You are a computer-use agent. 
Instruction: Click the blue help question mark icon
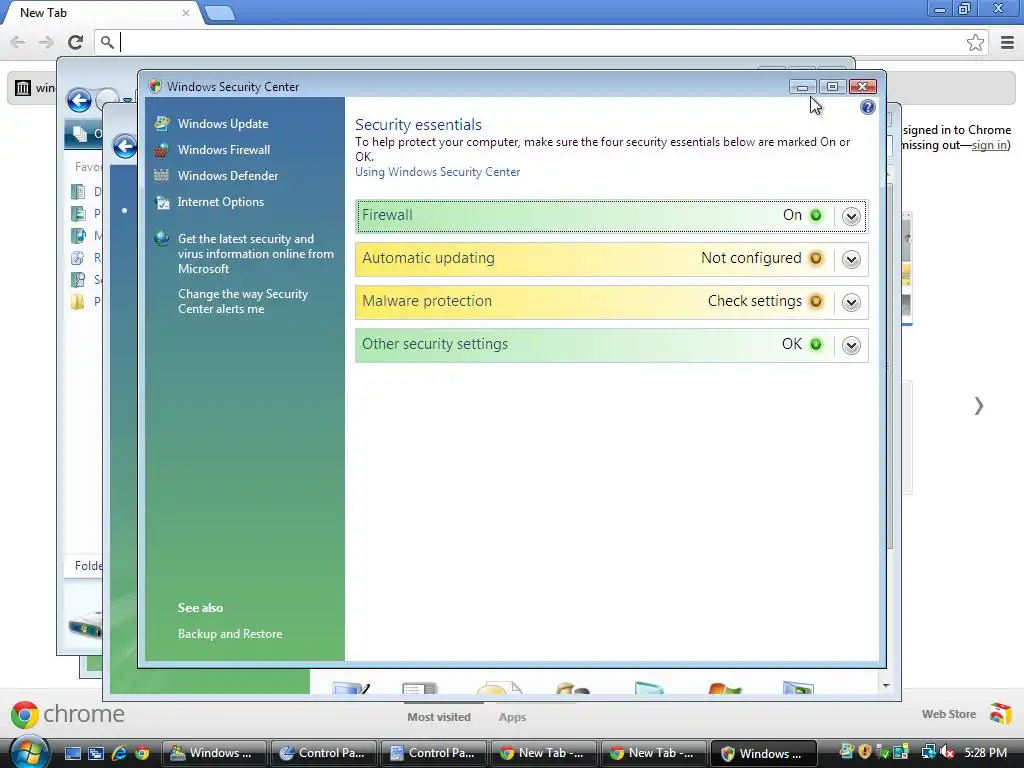pos(867,107)
